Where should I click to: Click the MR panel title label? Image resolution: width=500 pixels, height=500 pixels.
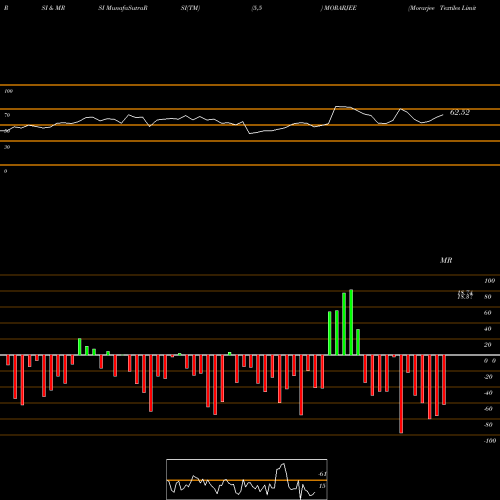[446, 260]
